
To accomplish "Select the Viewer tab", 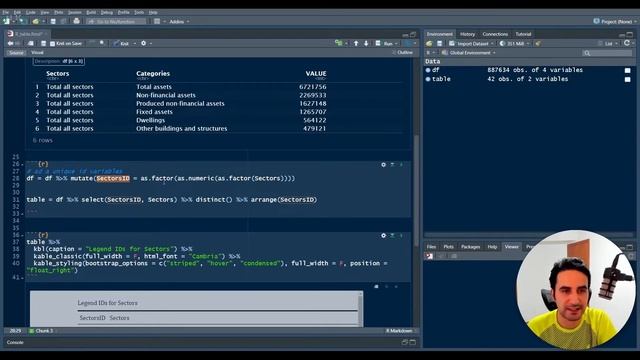I will tap(511, 247).
